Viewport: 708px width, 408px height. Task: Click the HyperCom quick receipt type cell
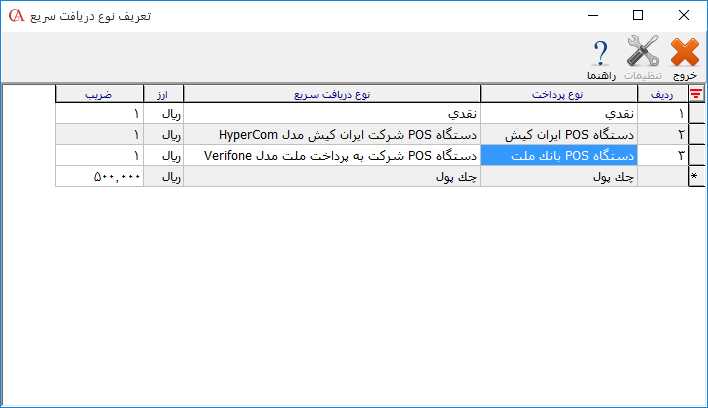(x=333, y=134)
